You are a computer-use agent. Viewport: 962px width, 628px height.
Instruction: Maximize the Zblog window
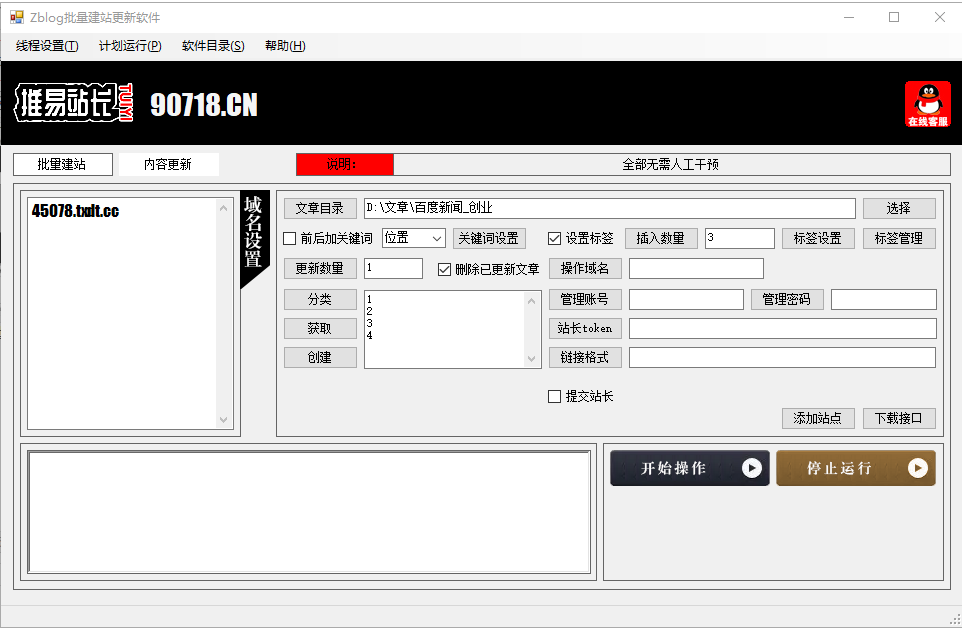894,17
